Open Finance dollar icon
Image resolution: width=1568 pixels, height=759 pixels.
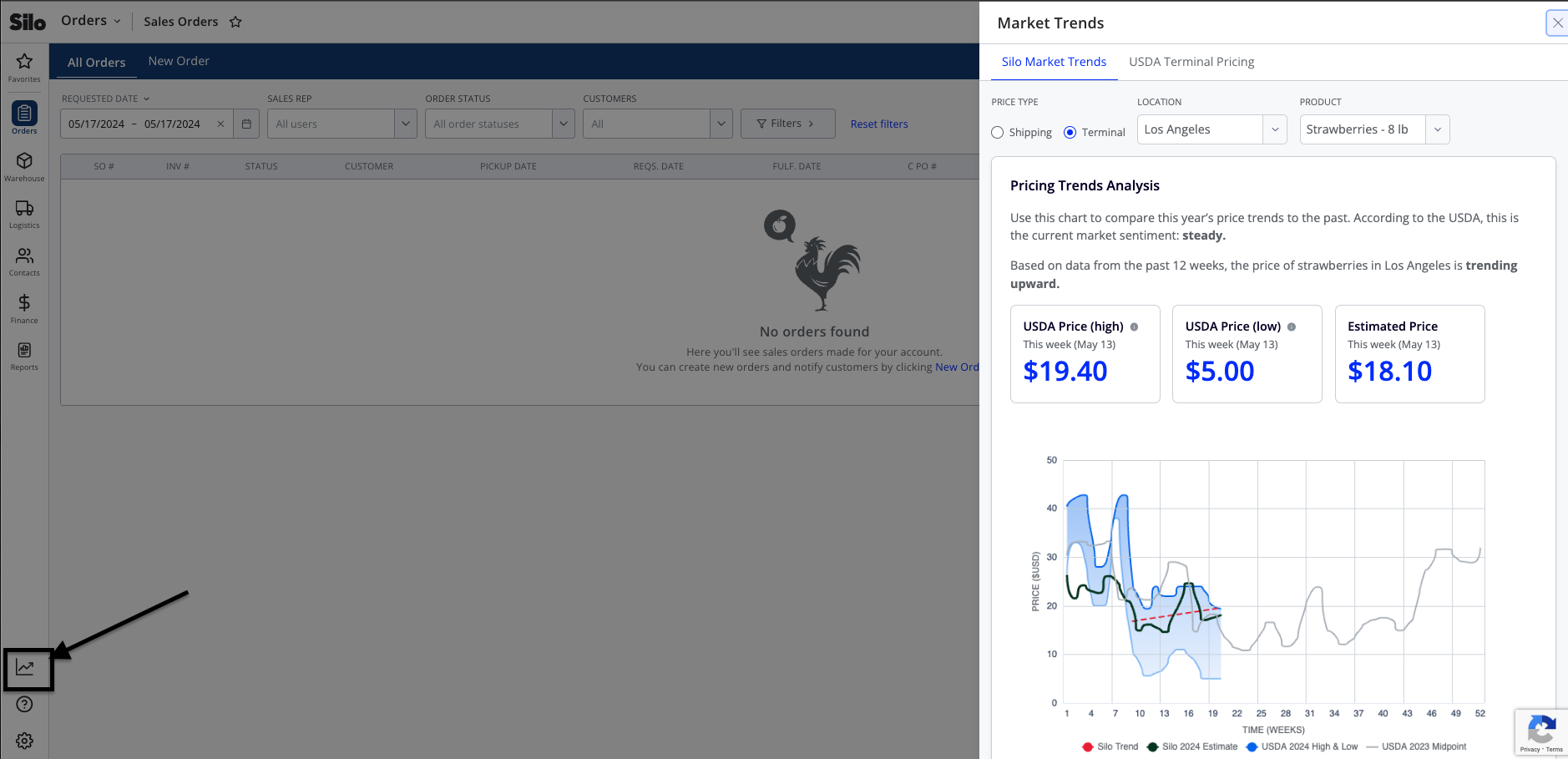pyautogui.click(x=24, y=308)
